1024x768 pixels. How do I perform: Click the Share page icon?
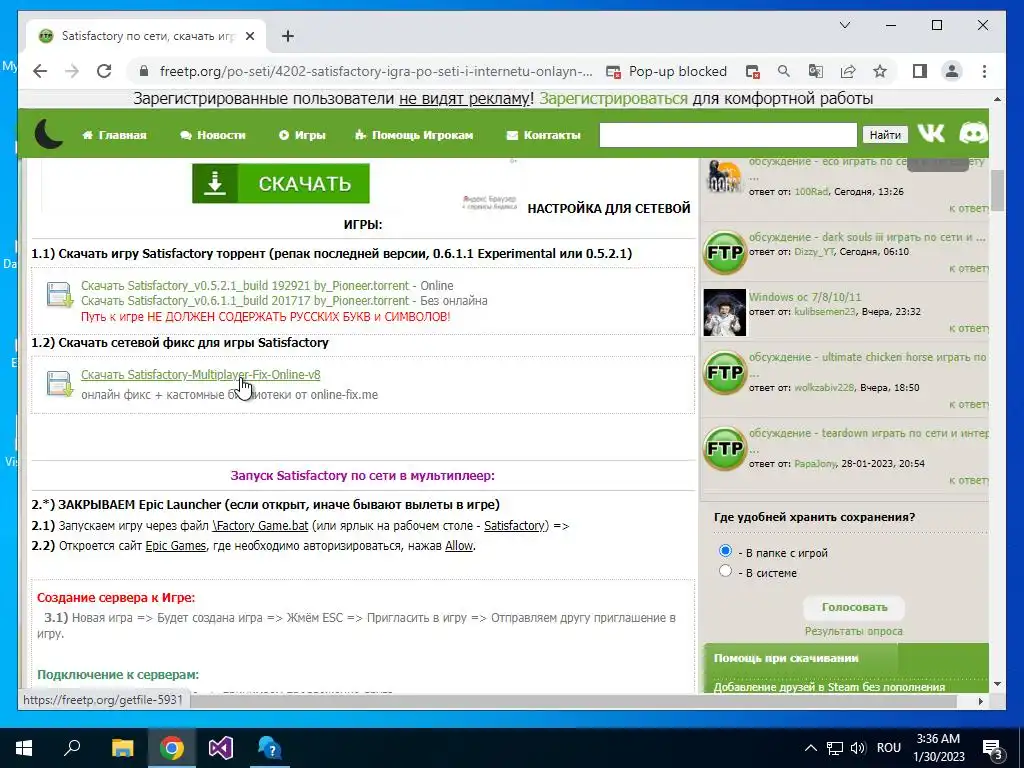point(848,71)
